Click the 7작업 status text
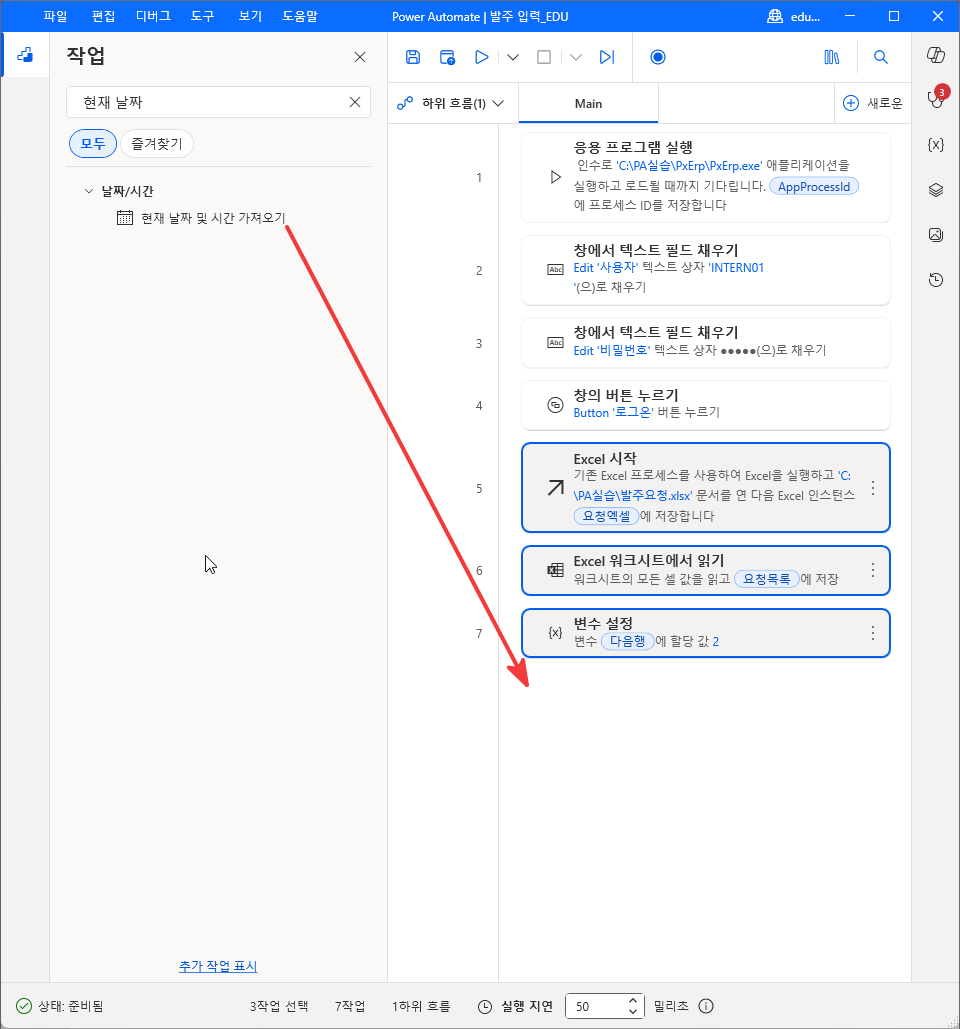 350,1006
